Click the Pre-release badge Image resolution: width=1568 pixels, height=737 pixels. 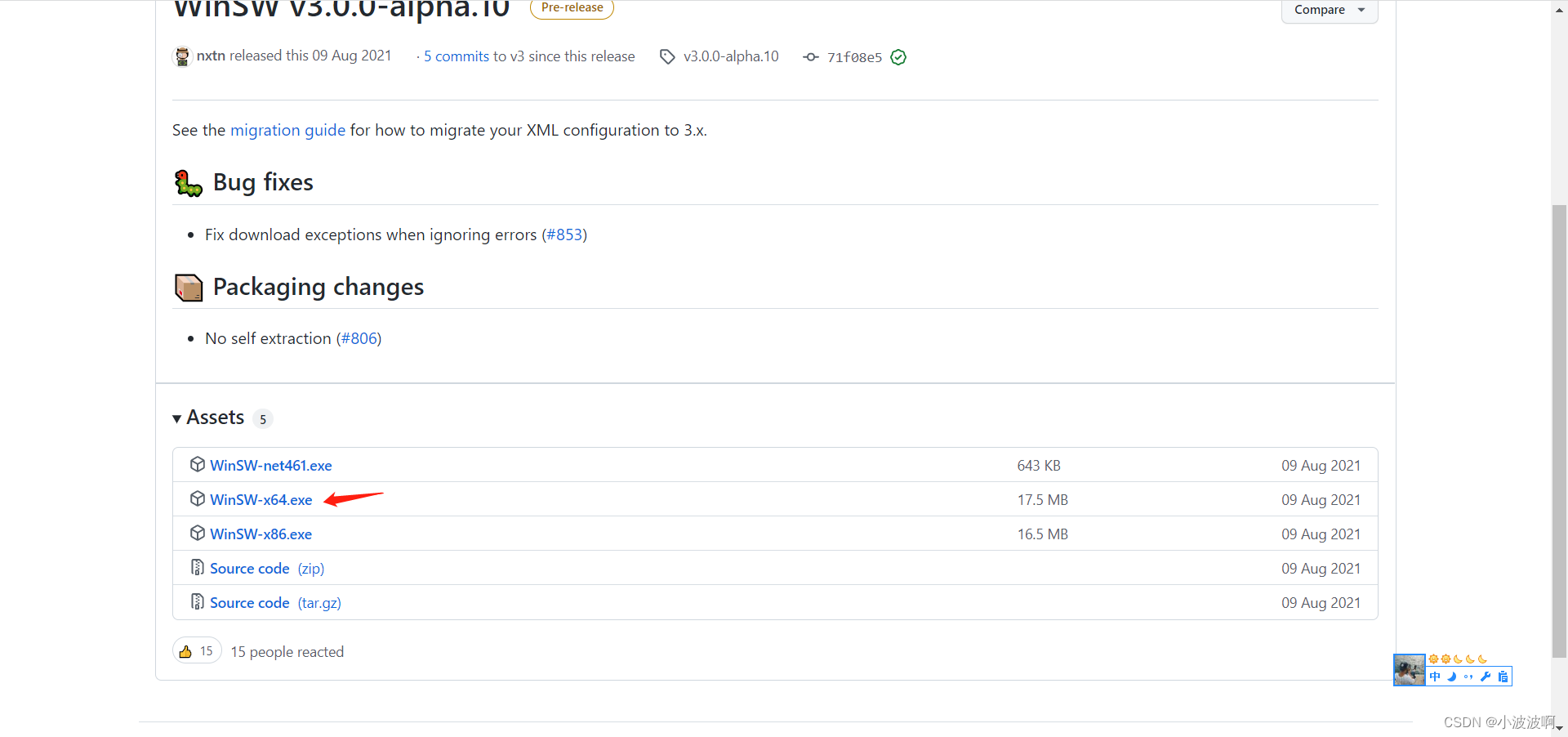point(572,8)
